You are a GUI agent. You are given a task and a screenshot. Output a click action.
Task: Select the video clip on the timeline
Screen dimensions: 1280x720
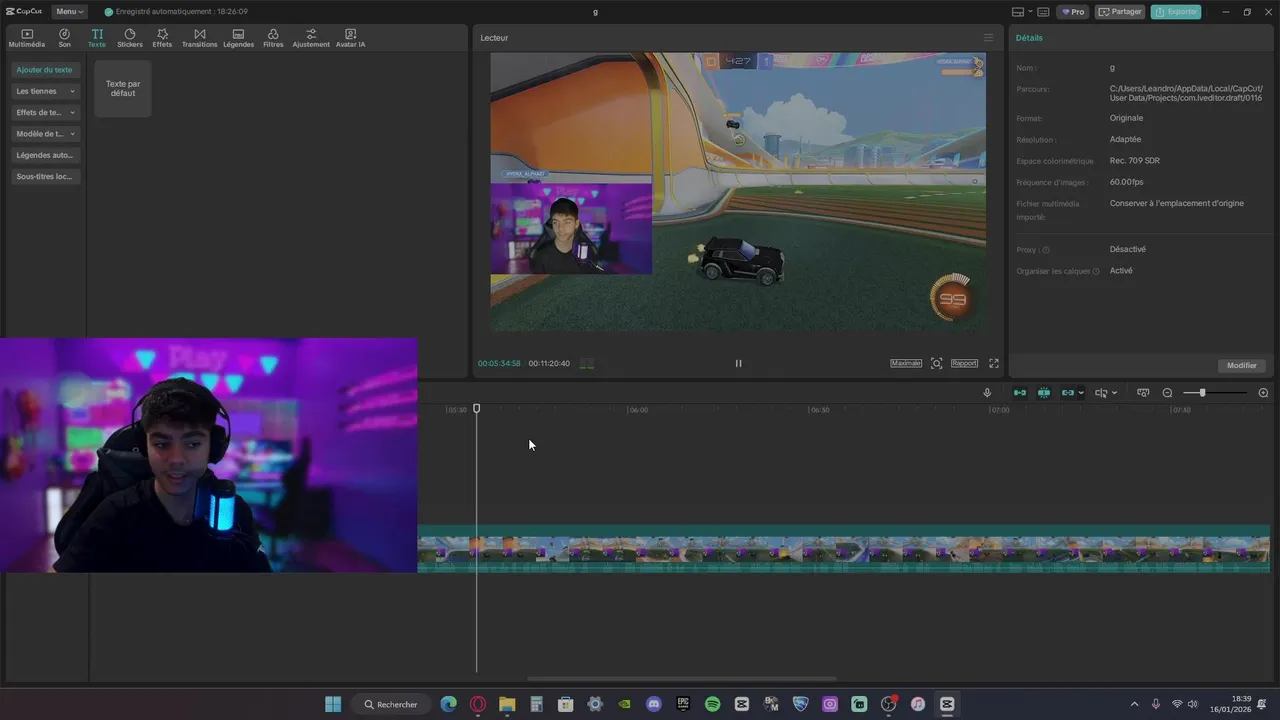pyautogui.click(x=843, y=549)
